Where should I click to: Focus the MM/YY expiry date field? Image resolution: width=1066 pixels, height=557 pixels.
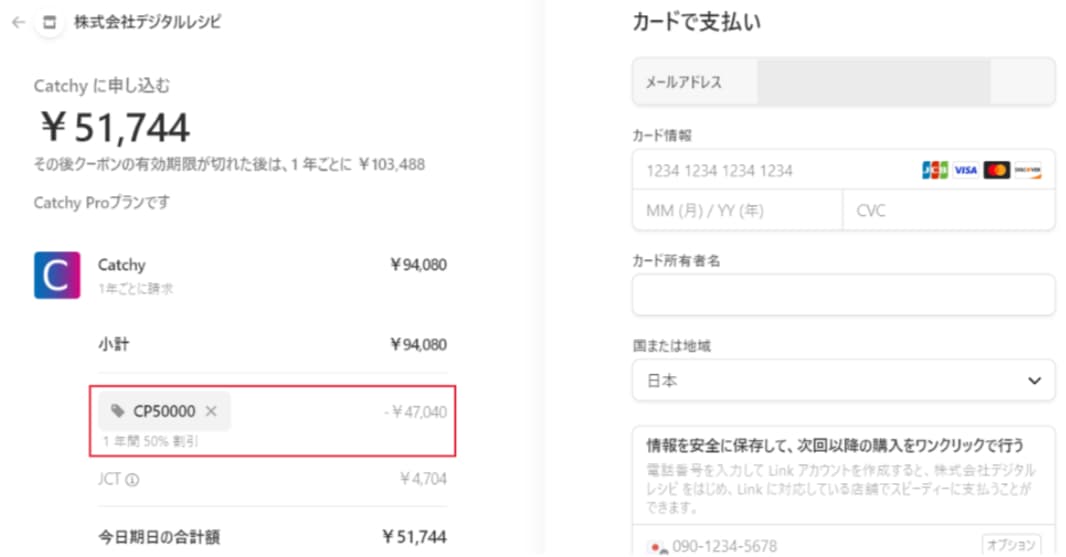point(738,210)
